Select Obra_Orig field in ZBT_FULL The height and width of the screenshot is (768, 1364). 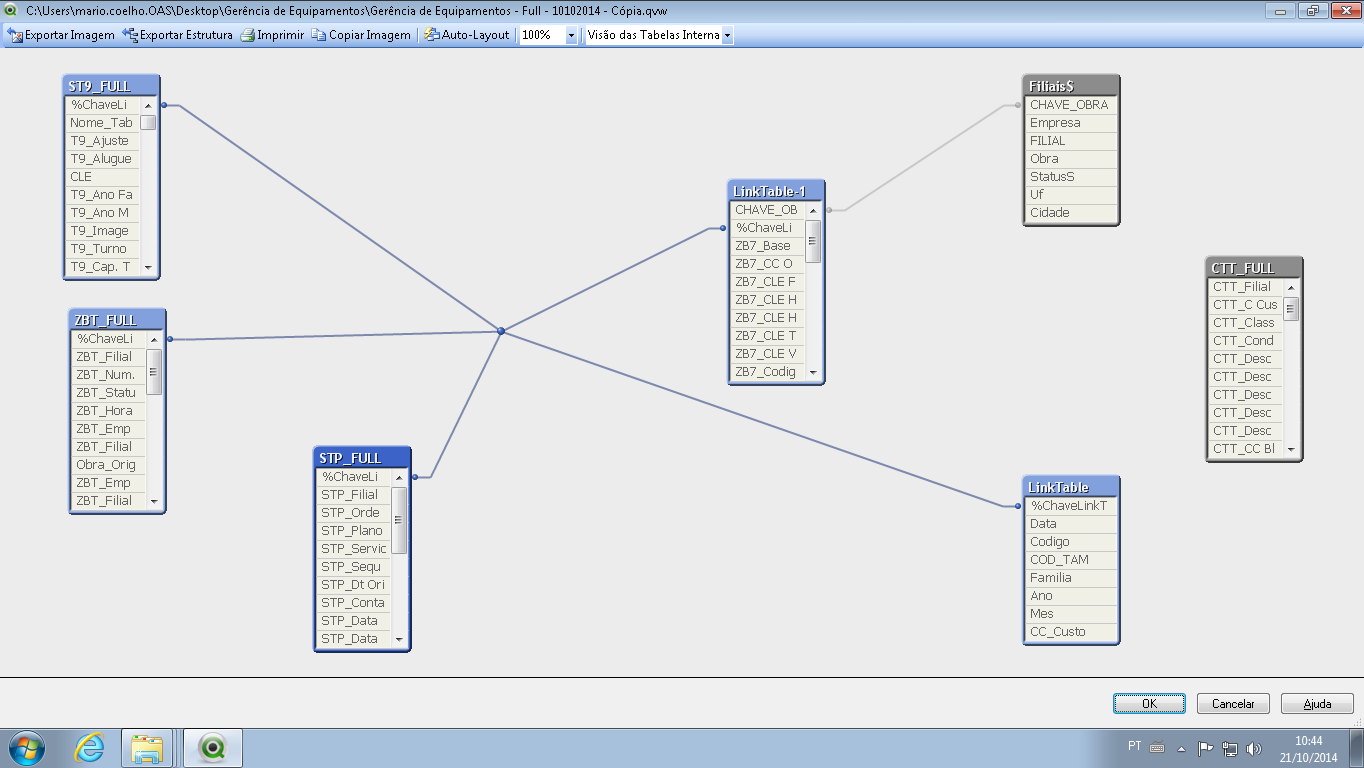(108, 465)
